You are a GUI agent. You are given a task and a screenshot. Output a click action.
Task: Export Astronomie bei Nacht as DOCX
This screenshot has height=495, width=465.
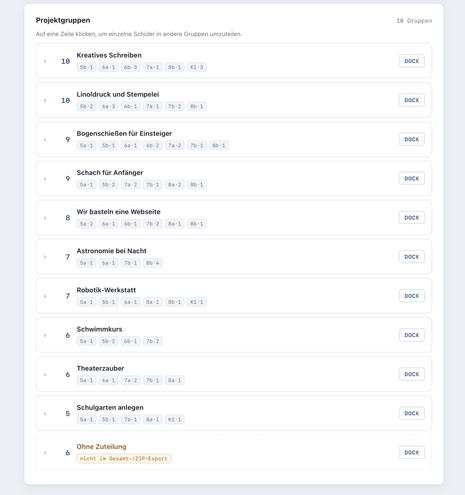click(412, 257)
